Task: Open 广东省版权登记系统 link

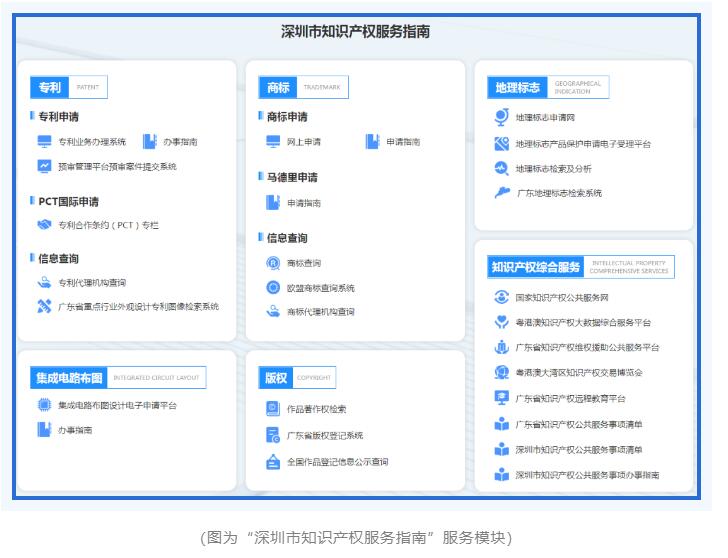Action: point(324,436)
